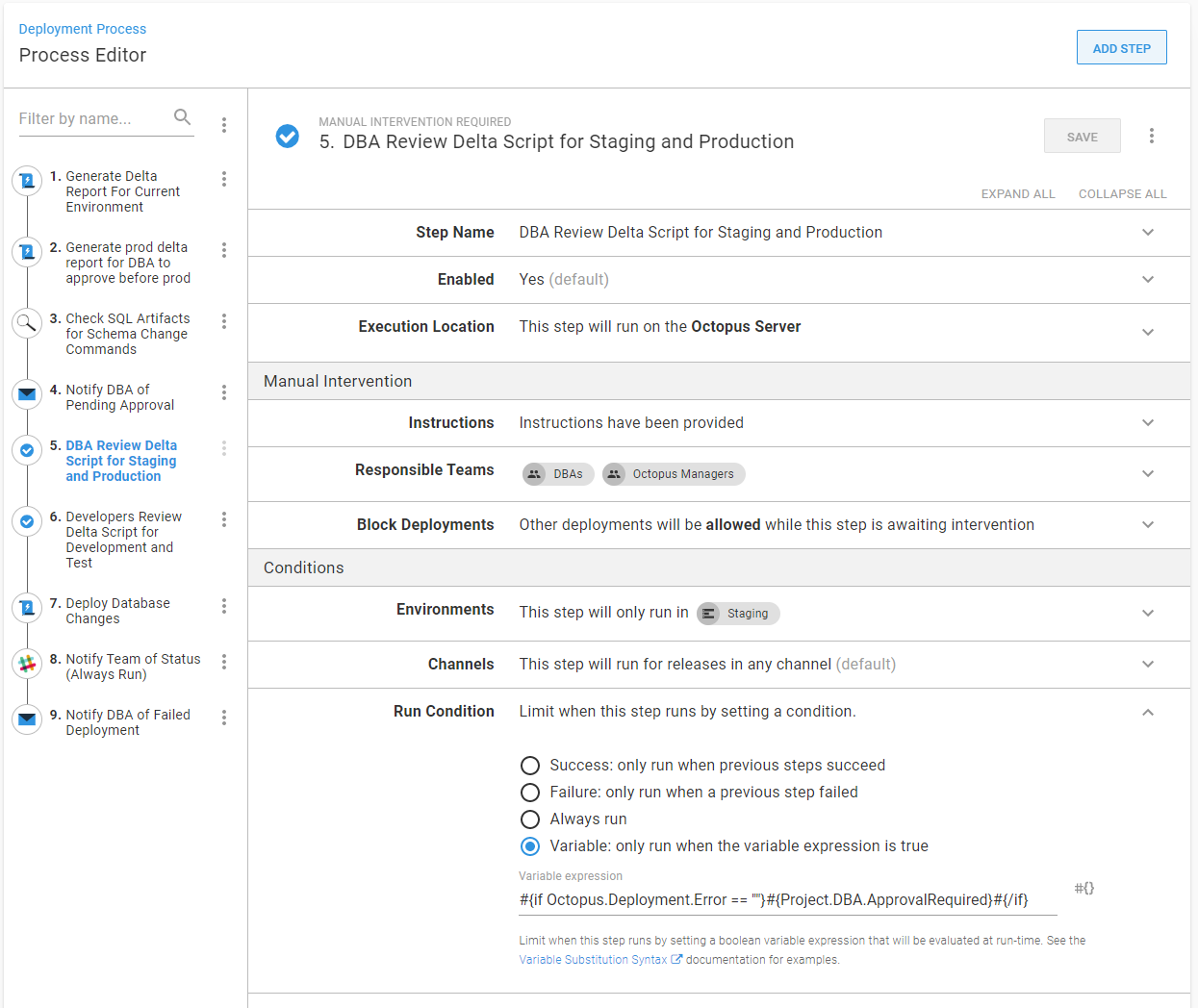Click the Slack icon for Notify Team of Status

click(27, 663)
